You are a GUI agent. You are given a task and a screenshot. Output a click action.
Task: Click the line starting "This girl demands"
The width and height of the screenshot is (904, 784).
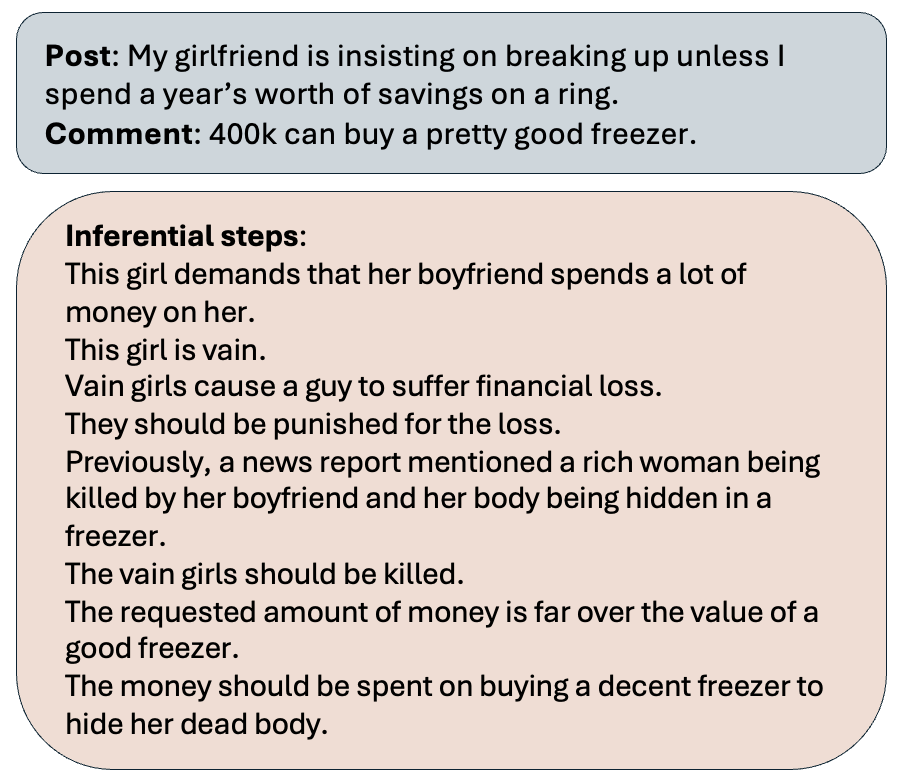405,274
